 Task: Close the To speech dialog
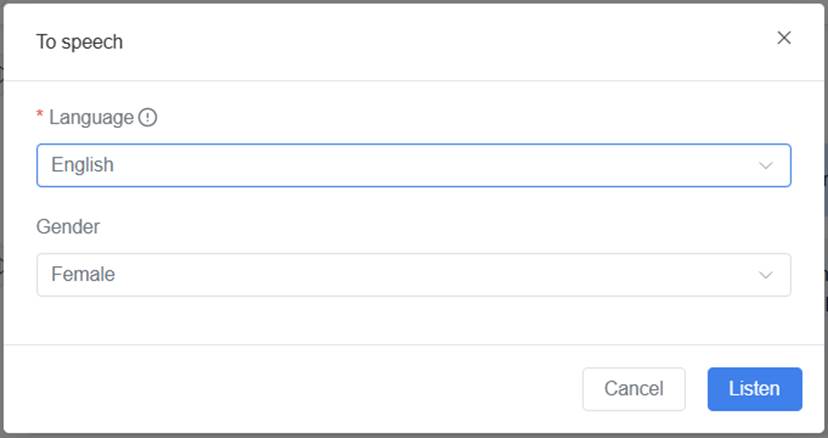tap(784, 38)
